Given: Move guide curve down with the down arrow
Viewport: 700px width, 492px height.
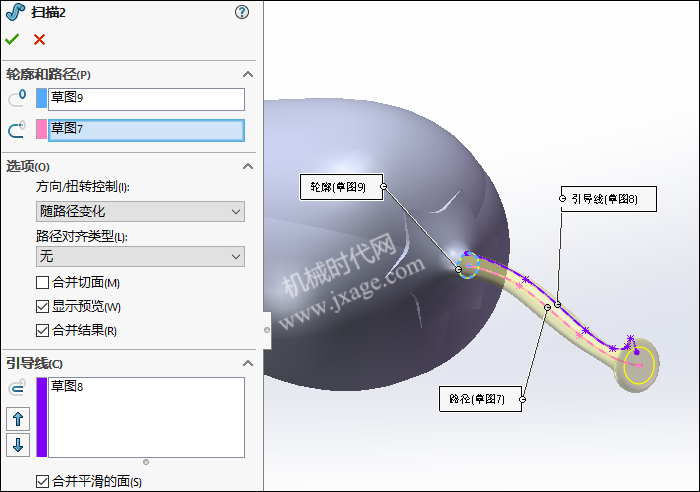Looking at the screenshot, I should tap(18, 445).
